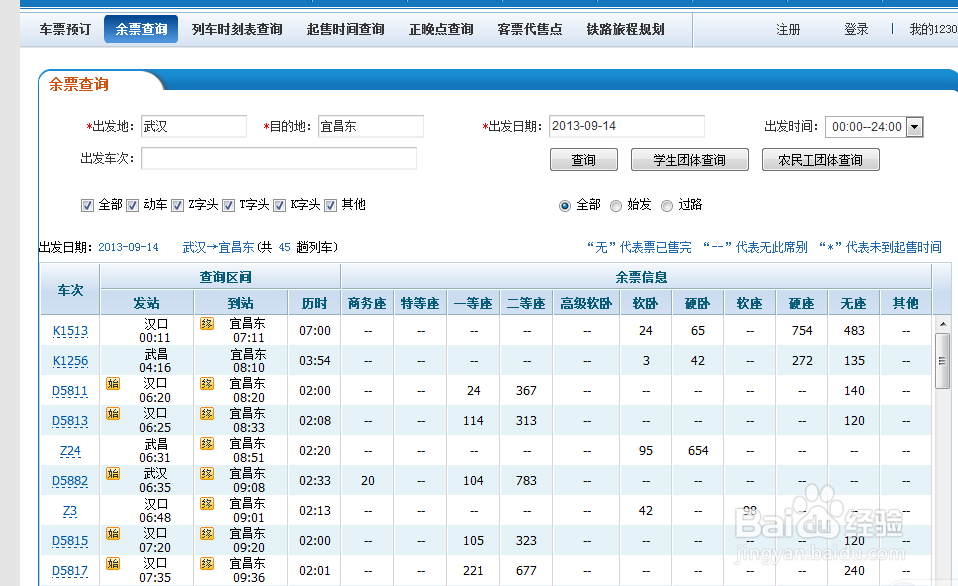
Task: Open the 铁路旅程规划 tab
Action: pos(625,29)
